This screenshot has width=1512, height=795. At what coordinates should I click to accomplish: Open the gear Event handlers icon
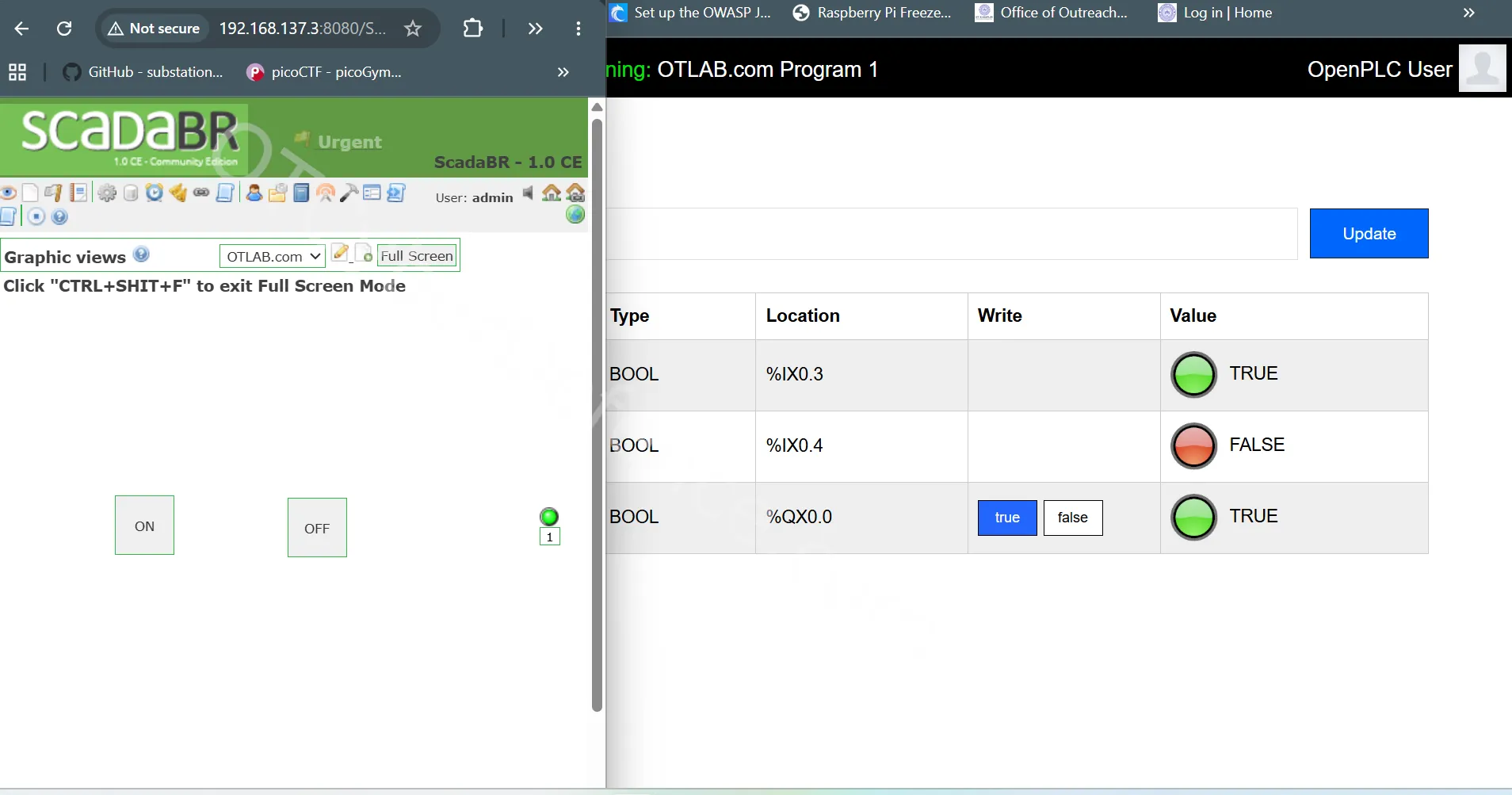(x=107, y=193)
